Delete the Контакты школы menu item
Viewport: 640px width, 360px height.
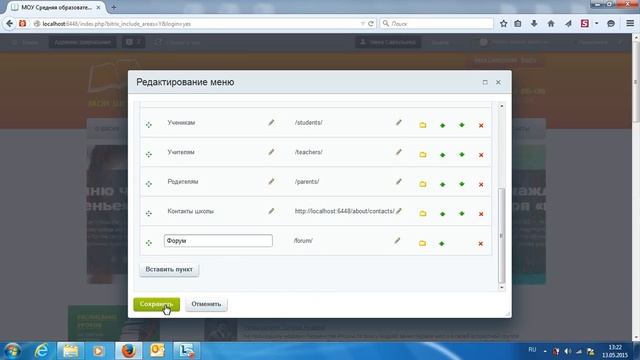click(481, 214)
